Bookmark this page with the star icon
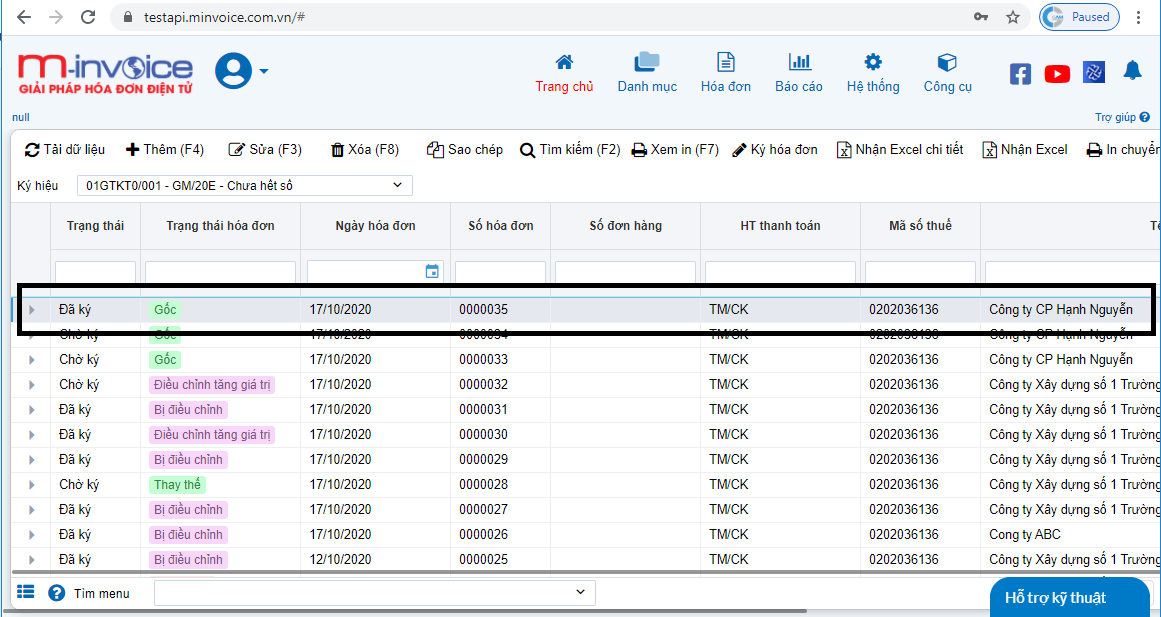 (1013, 17)
